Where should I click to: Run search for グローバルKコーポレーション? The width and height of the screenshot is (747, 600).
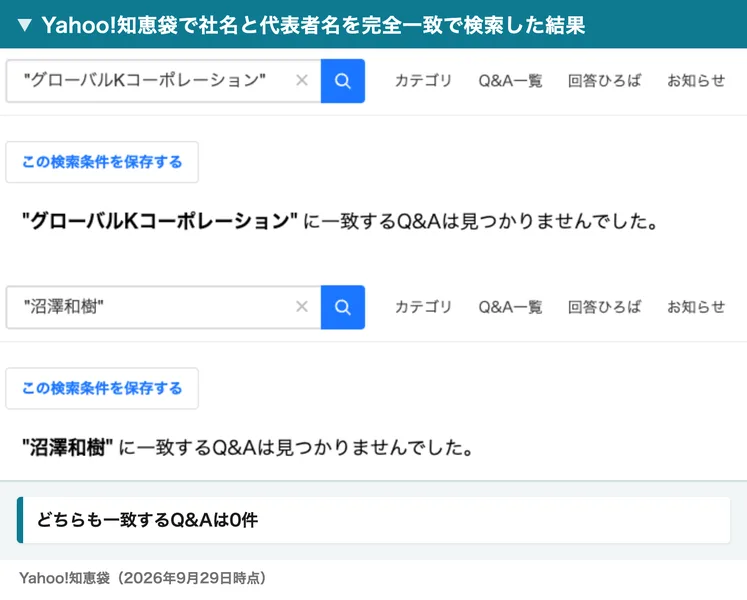pos(343,81)
